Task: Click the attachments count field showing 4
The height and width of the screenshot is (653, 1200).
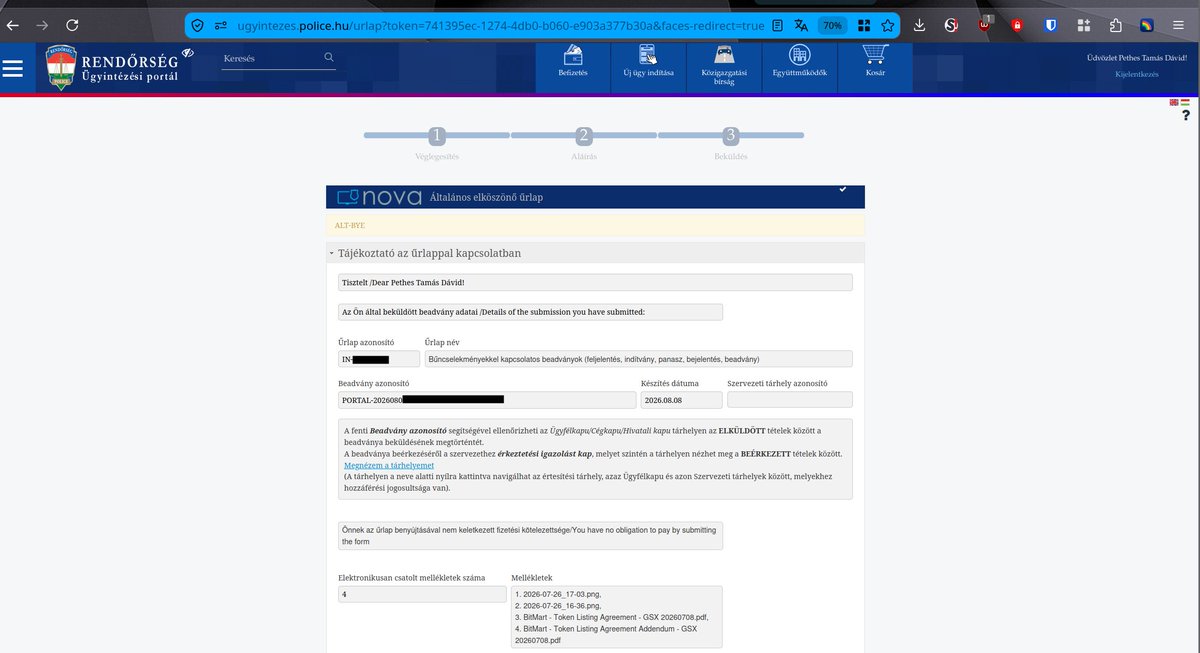Action: coord(422,594)
